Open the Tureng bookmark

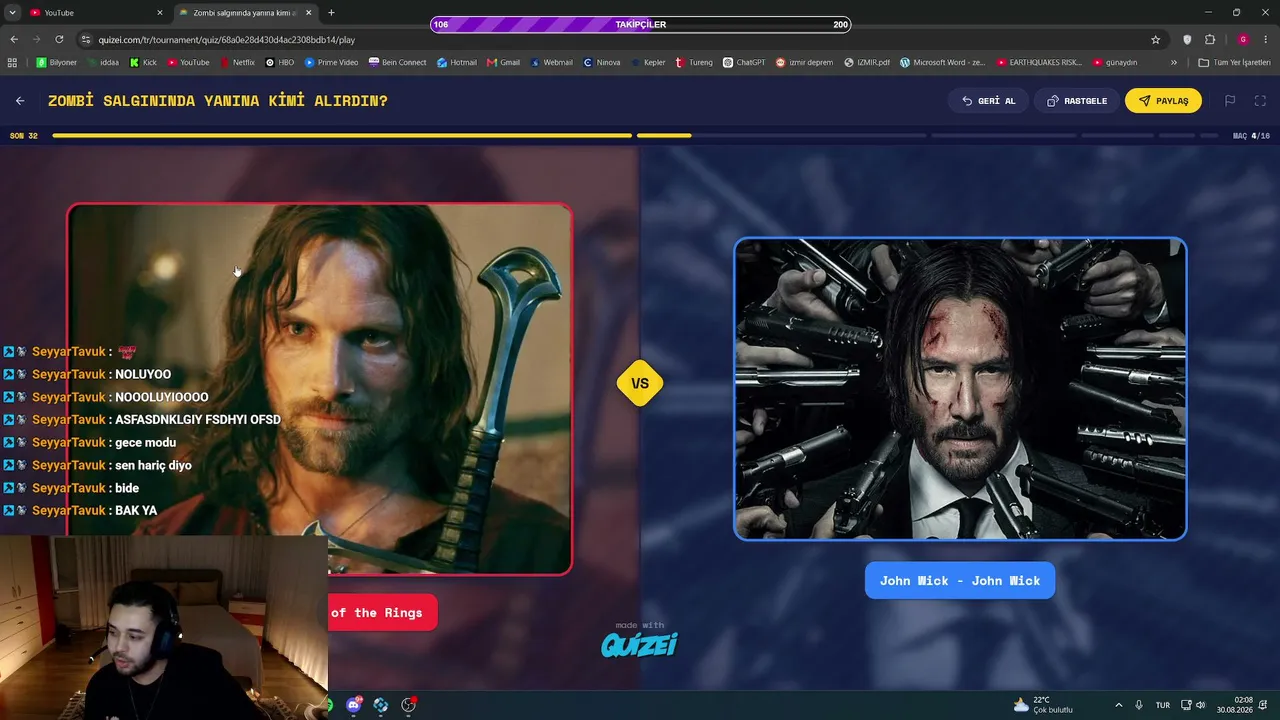[x=694, y=62]
